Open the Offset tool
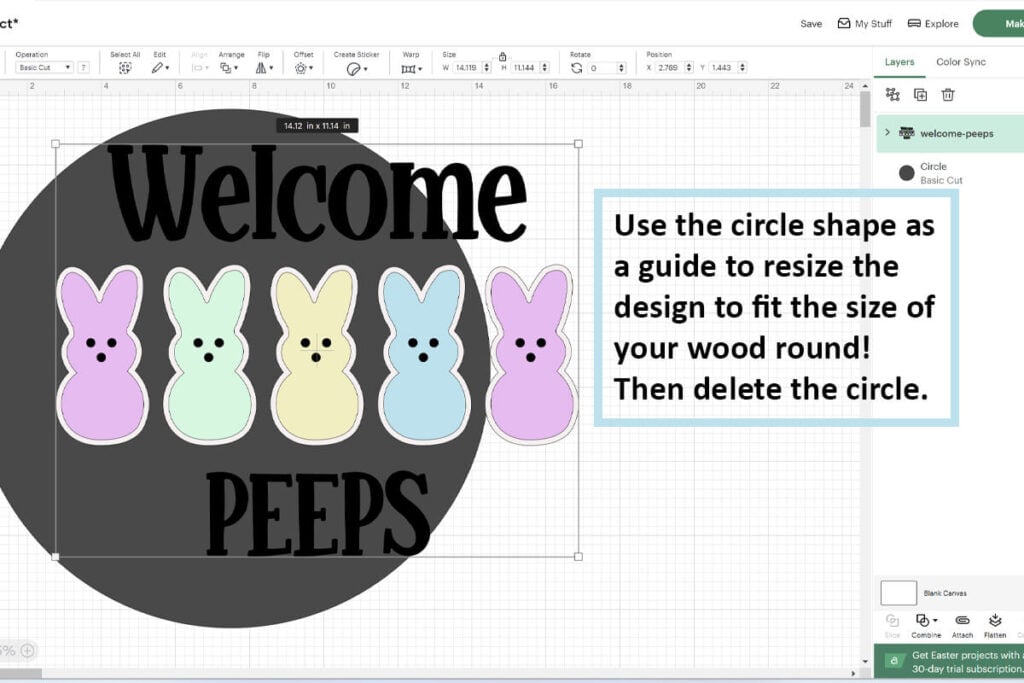Viewport: 1024px width, 683px height. 300,68
